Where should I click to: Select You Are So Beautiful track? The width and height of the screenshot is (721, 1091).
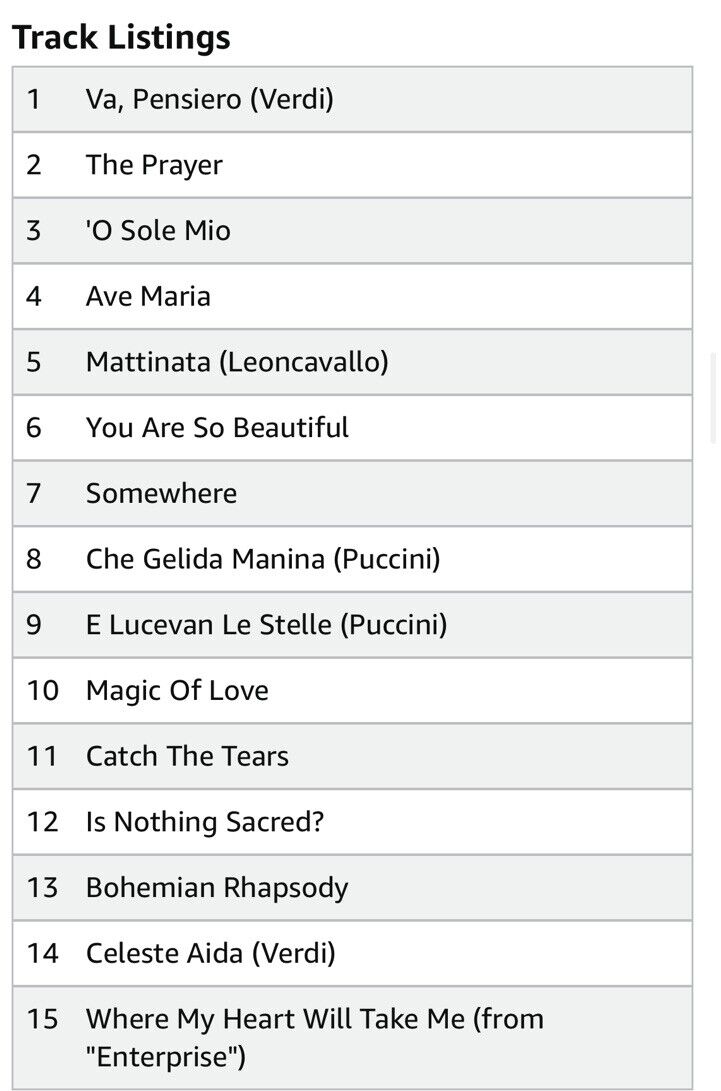click(352, 428)
